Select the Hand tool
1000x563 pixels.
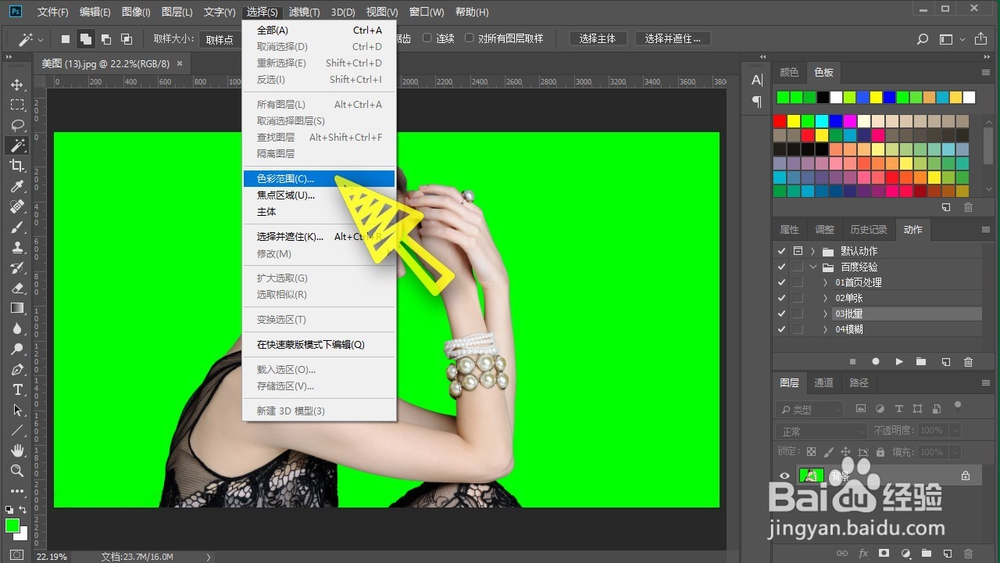pos(17,450)
